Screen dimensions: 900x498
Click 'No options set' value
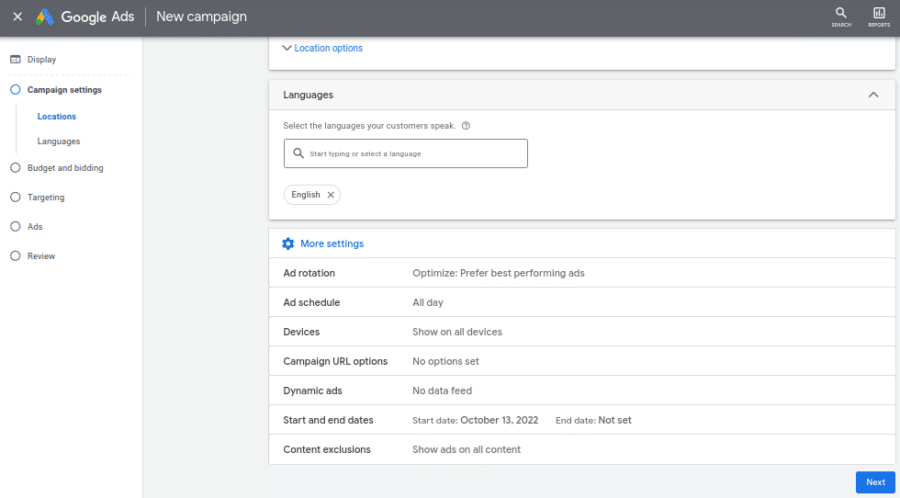click(x=445, y=361)
